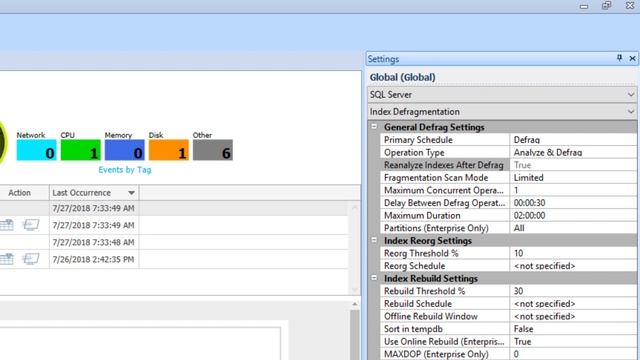The width and height of the screenshot is (640, 360).
Task: Sort by Last Occurrence dropdown arrow
Action: click(x=131, y=193)
